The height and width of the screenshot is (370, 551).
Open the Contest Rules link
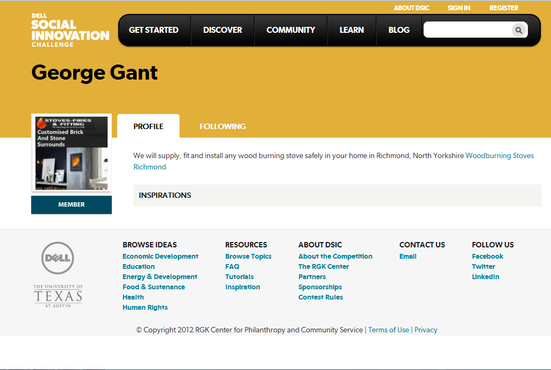coord(320,297)
